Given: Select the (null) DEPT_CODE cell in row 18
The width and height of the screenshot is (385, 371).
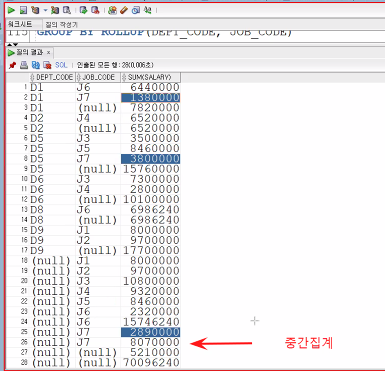Looking at the screenshot, I should [52, 261].
